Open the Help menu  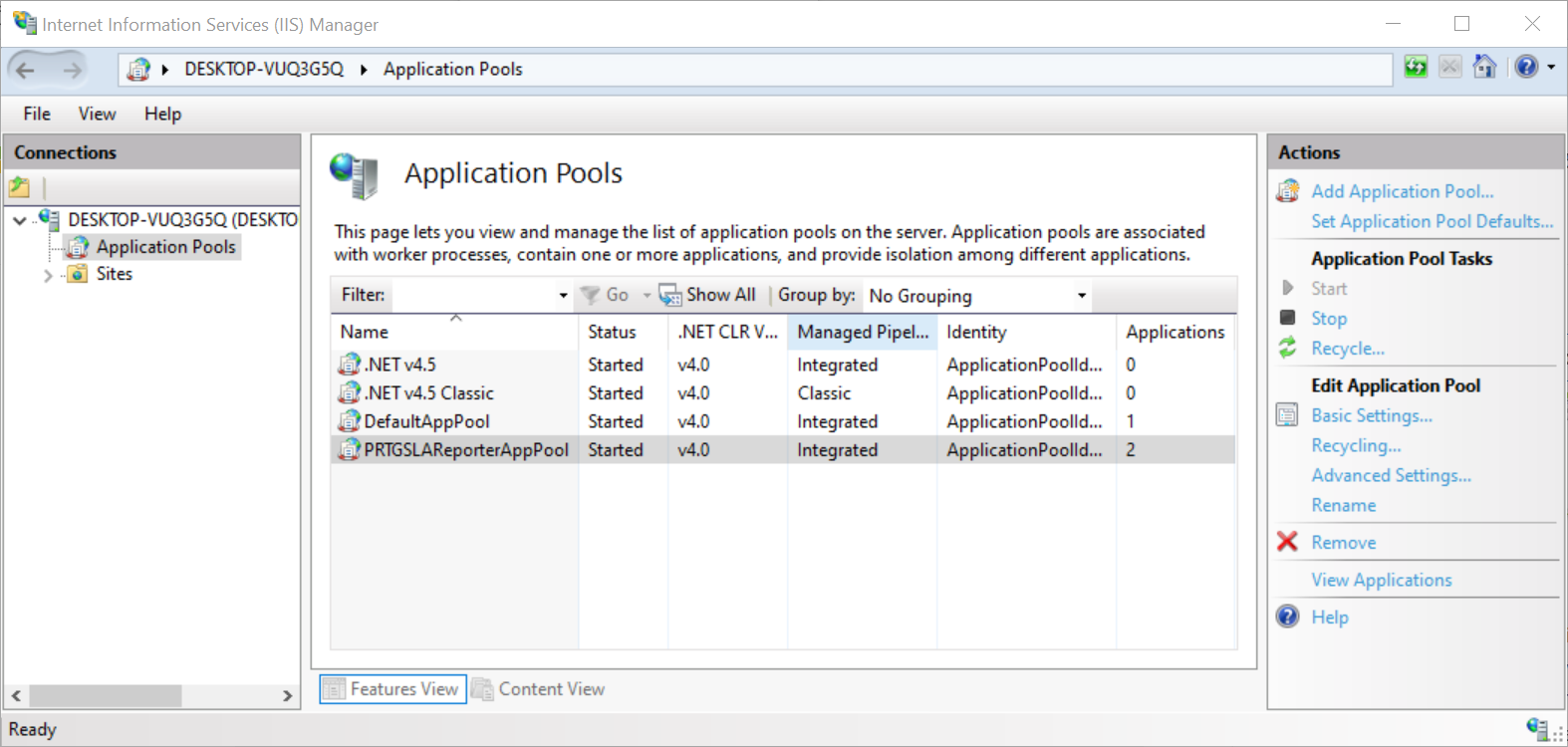pos(162,114)
